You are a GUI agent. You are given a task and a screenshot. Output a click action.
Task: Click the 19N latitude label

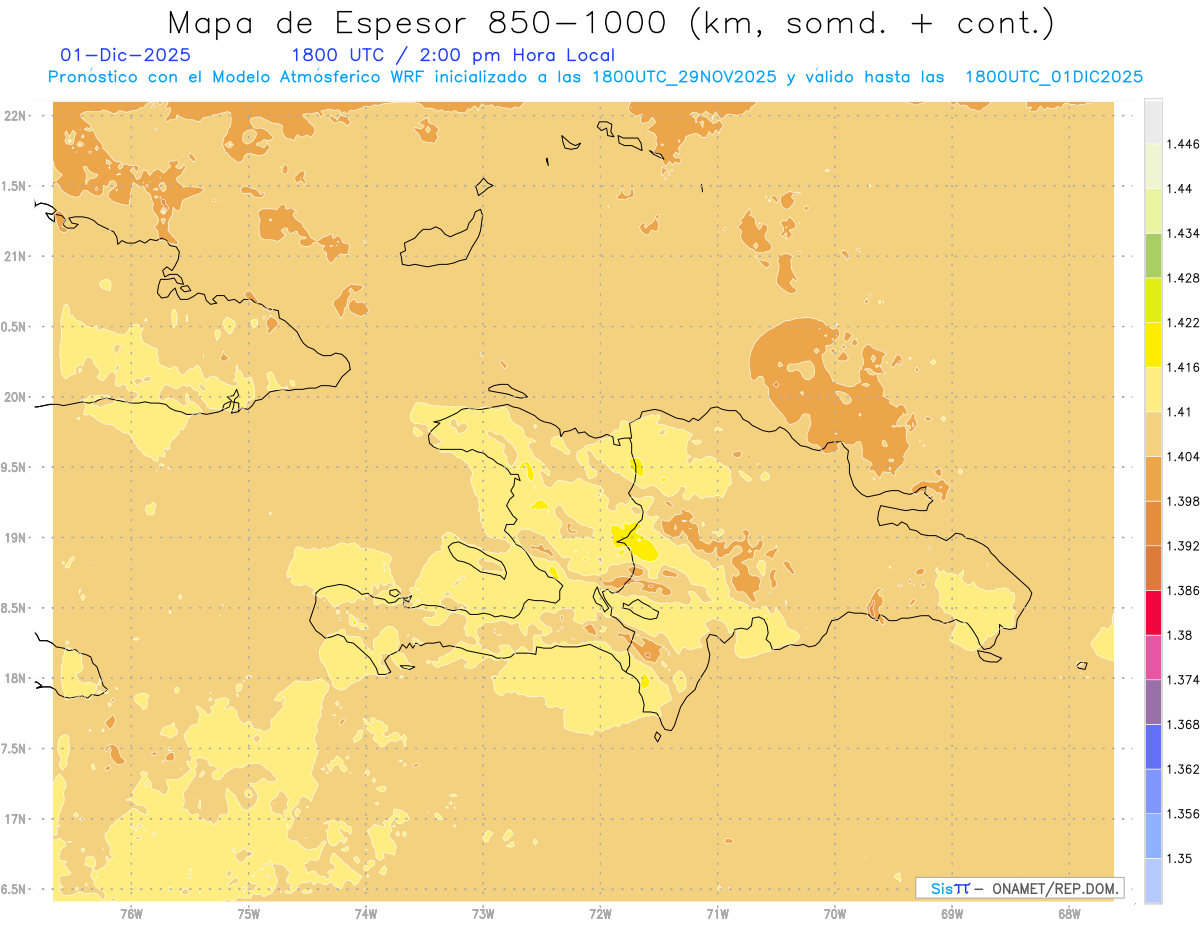point(15,538)
